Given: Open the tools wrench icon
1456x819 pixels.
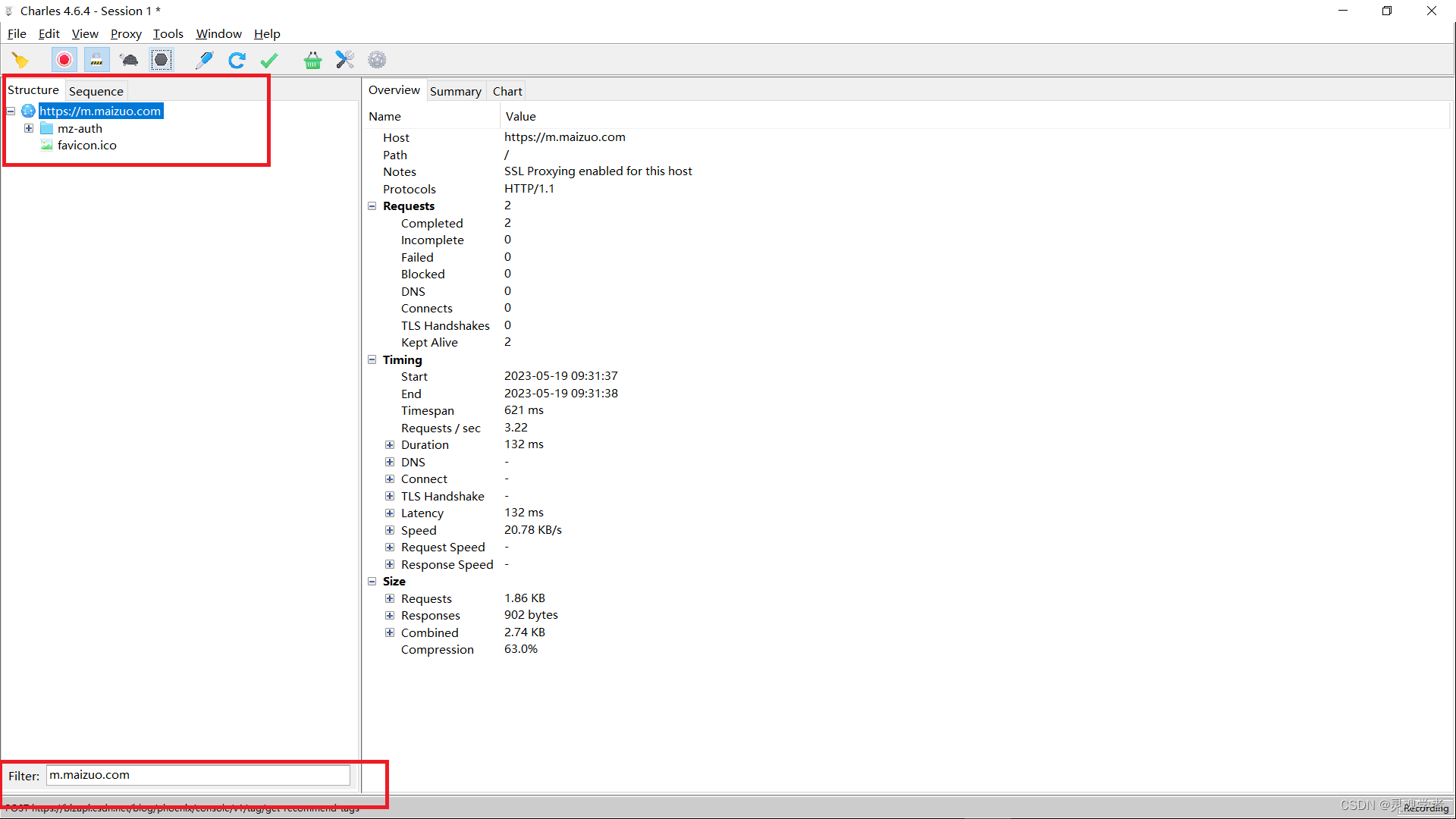Looking at the screenshot, I should pos(345,60).
